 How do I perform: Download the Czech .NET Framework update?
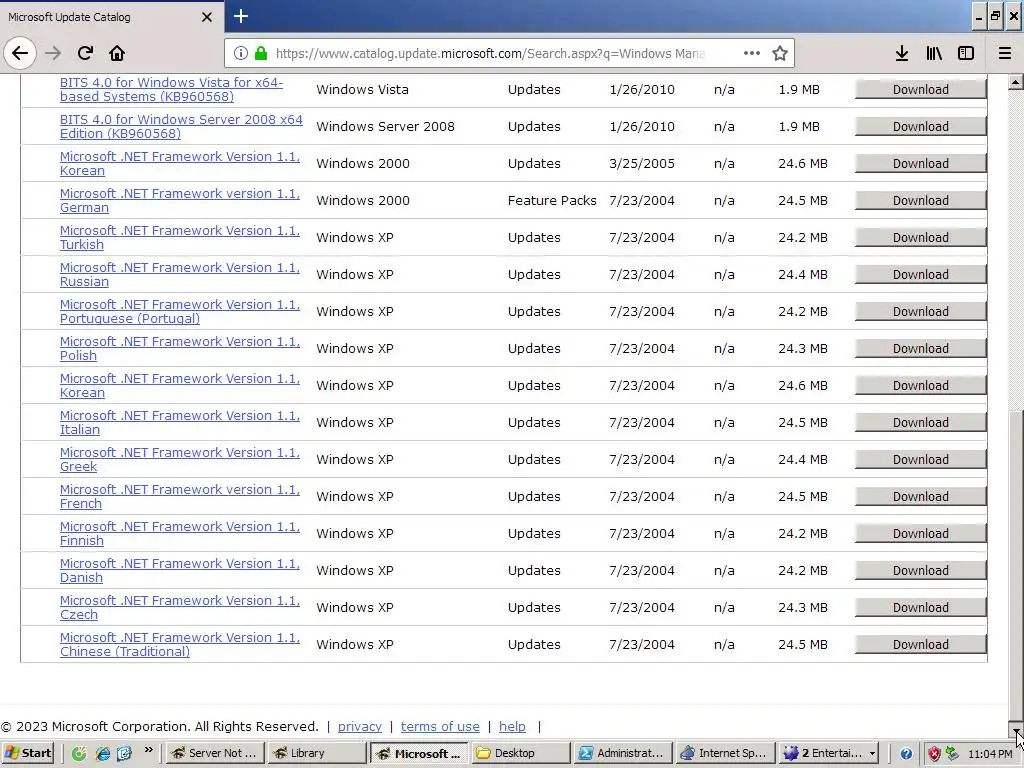(920, 607)
